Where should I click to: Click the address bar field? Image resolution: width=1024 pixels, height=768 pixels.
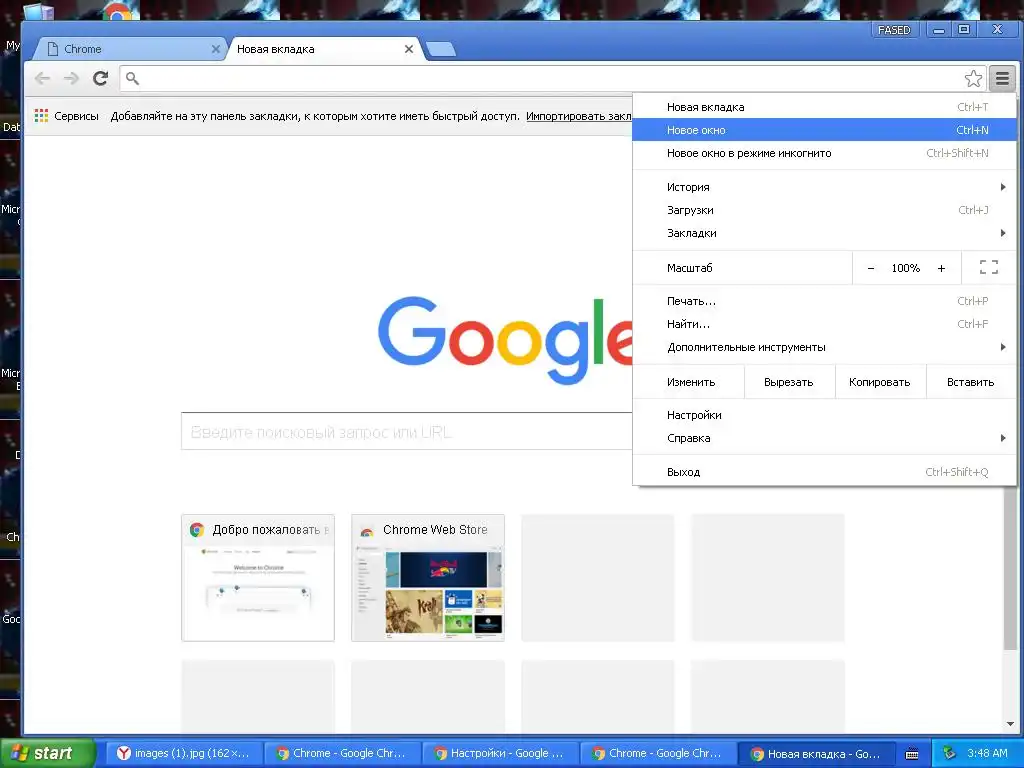point(552,78)
